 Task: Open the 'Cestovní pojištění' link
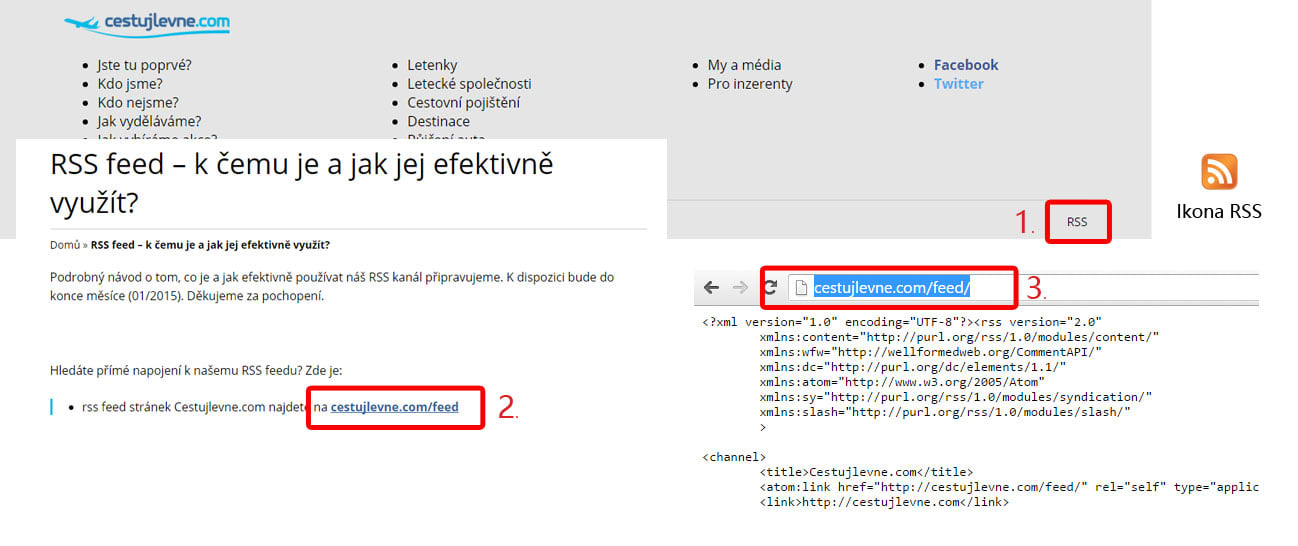coord(463,103)
